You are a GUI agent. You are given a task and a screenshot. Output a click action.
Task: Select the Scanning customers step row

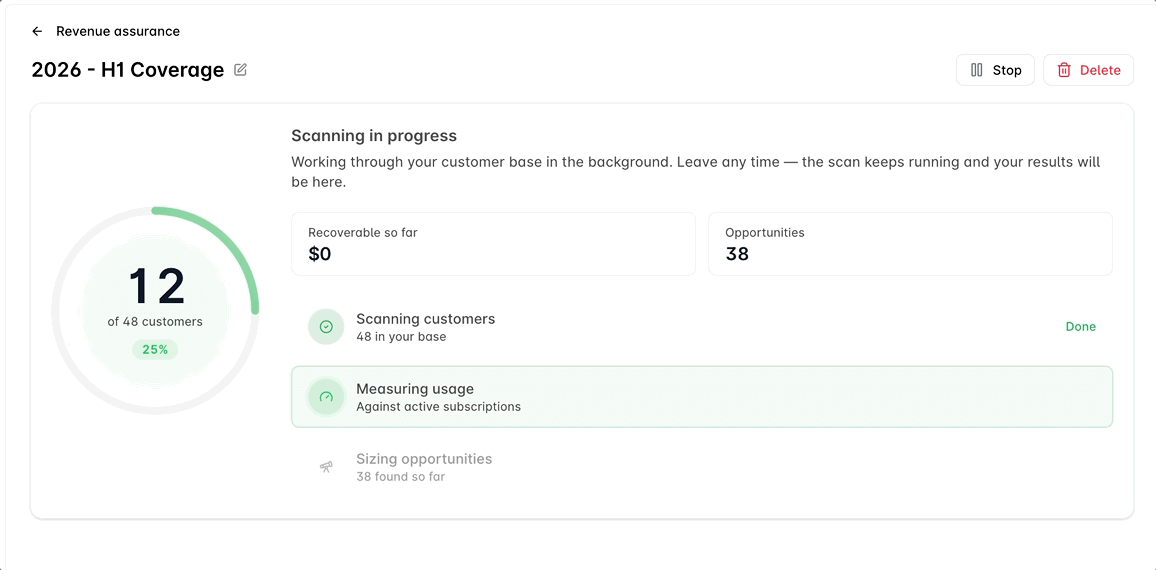tap(702, 327)
